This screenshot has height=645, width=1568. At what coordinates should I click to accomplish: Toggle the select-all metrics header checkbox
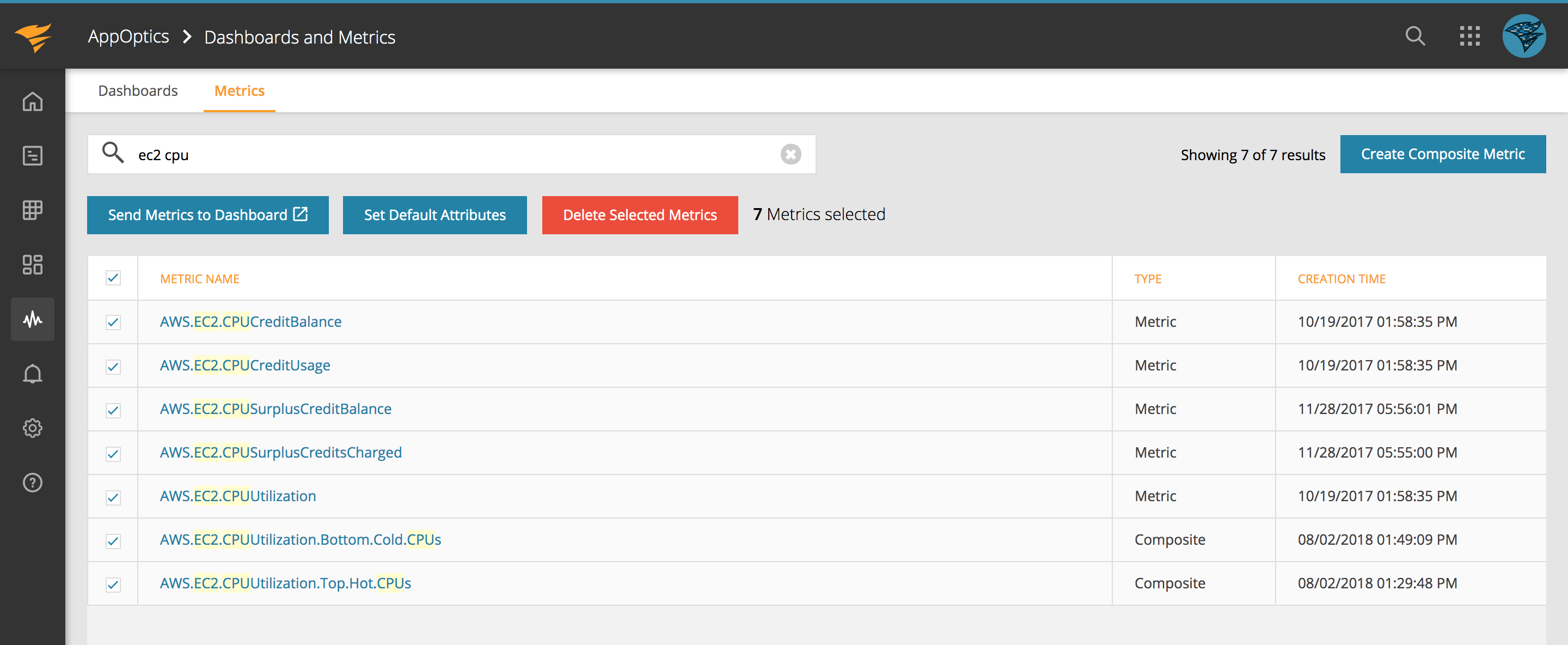113,278
